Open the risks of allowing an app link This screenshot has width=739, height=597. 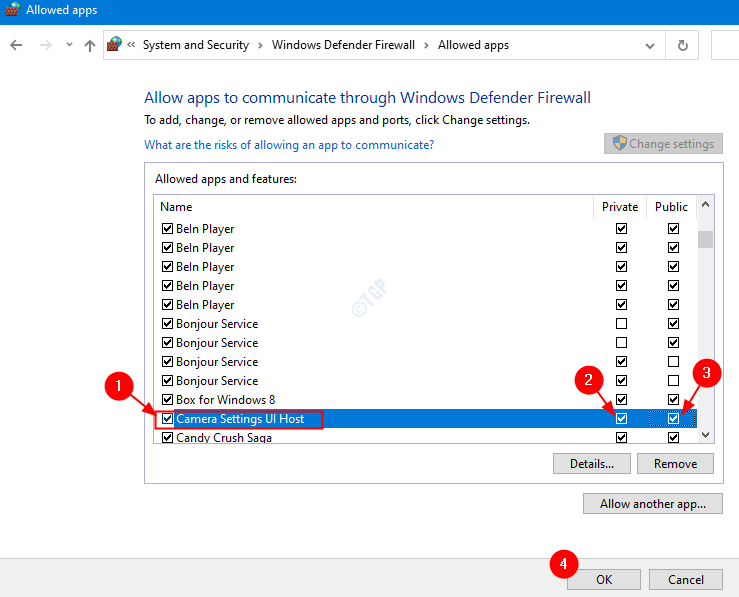click(x=289, y=145)
